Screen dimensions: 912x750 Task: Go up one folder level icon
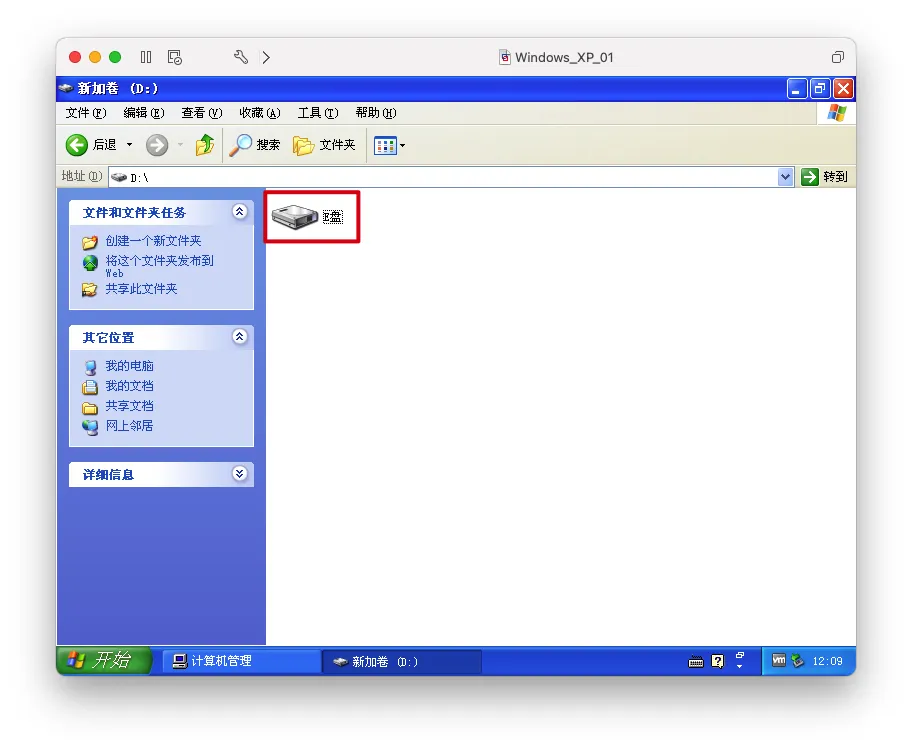(x=205, y=145)
